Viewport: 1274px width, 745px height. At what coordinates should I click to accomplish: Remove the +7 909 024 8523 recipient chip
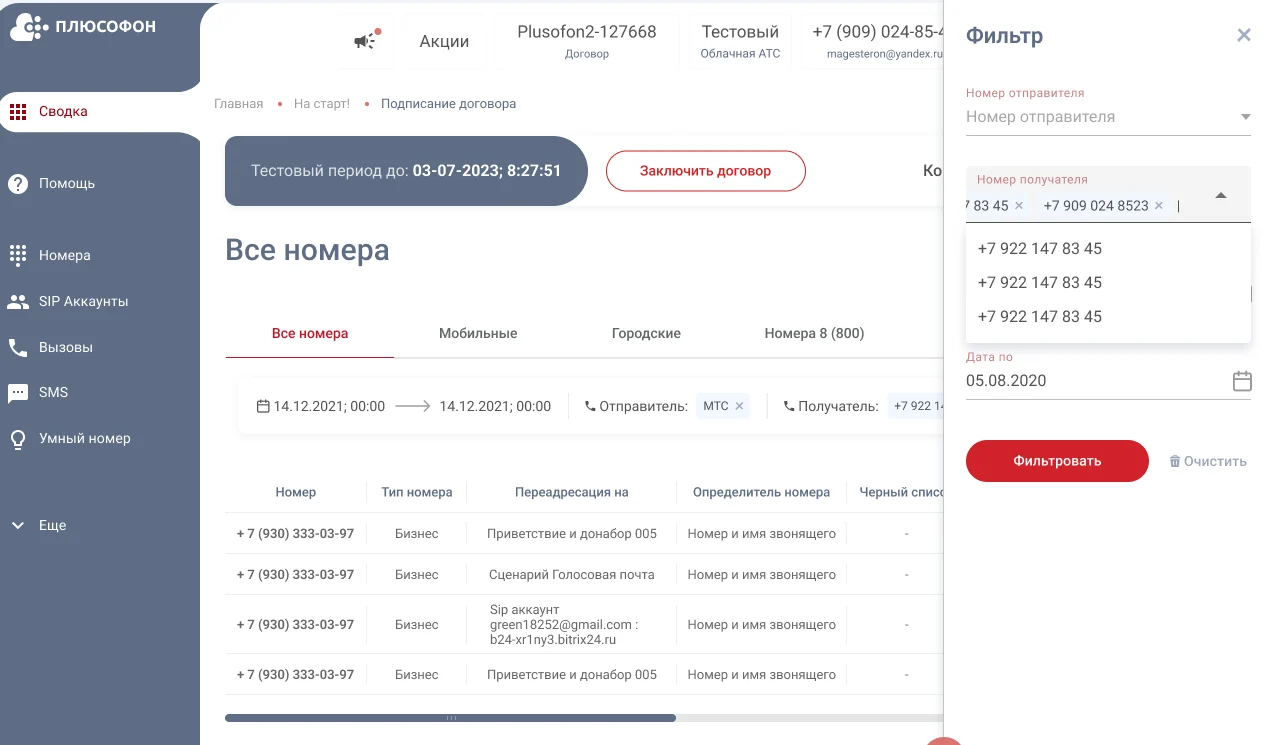click(1159, 205)
